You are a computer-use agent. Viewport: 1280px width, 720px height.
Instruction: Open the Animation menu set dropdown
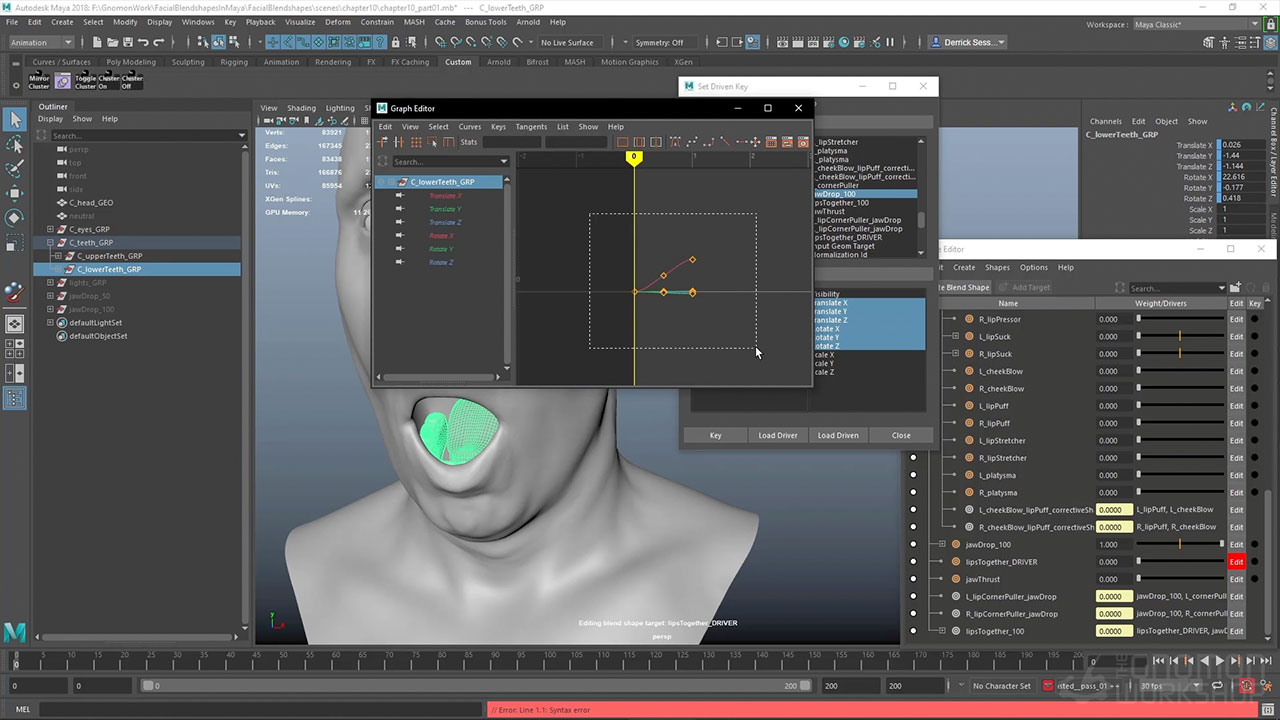(41, 42)
